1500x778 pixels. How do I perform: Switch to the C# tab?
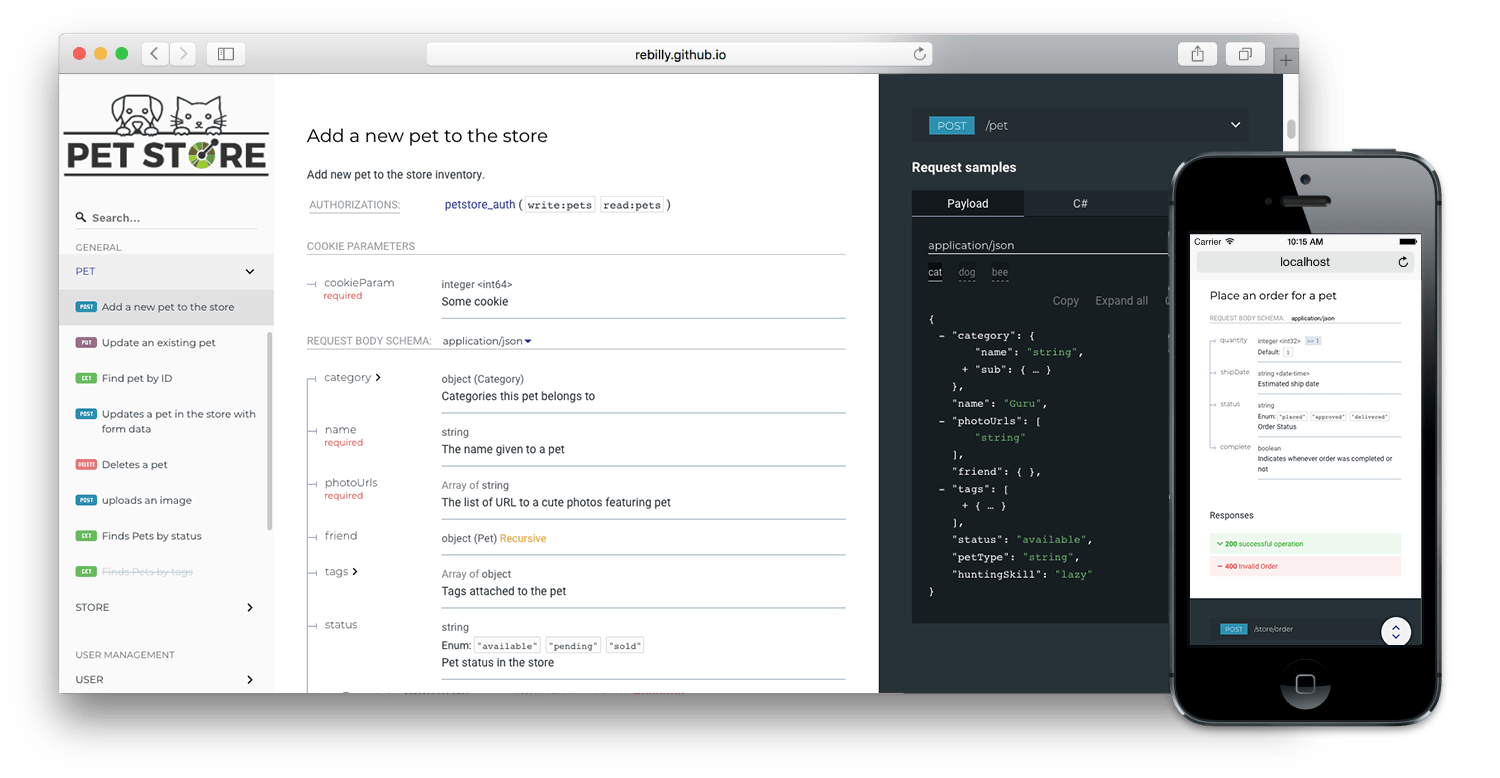coord(1080,203)
